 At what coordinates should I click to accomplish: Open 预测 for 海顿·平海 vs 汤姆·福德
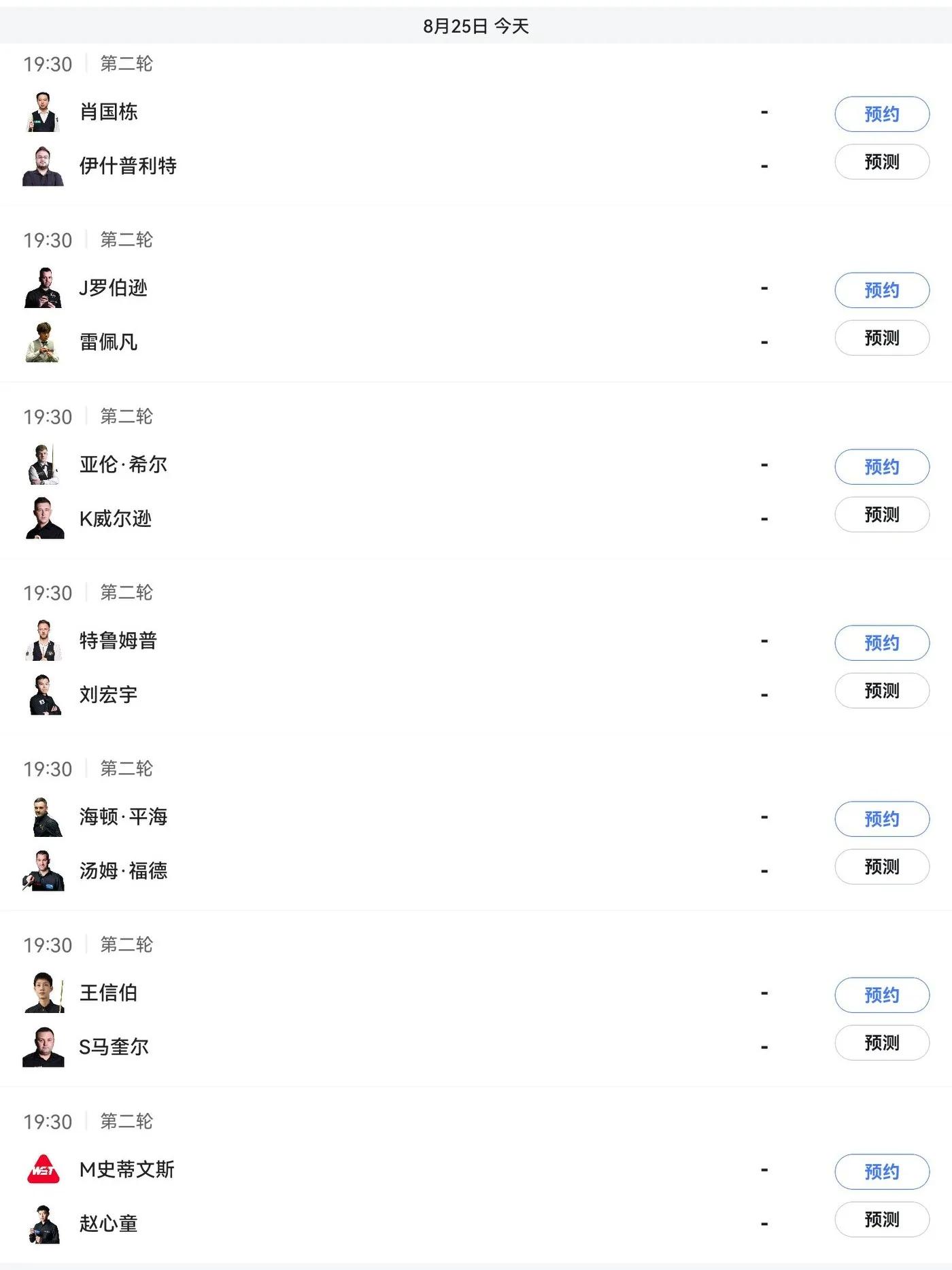[x=882, y=867]
